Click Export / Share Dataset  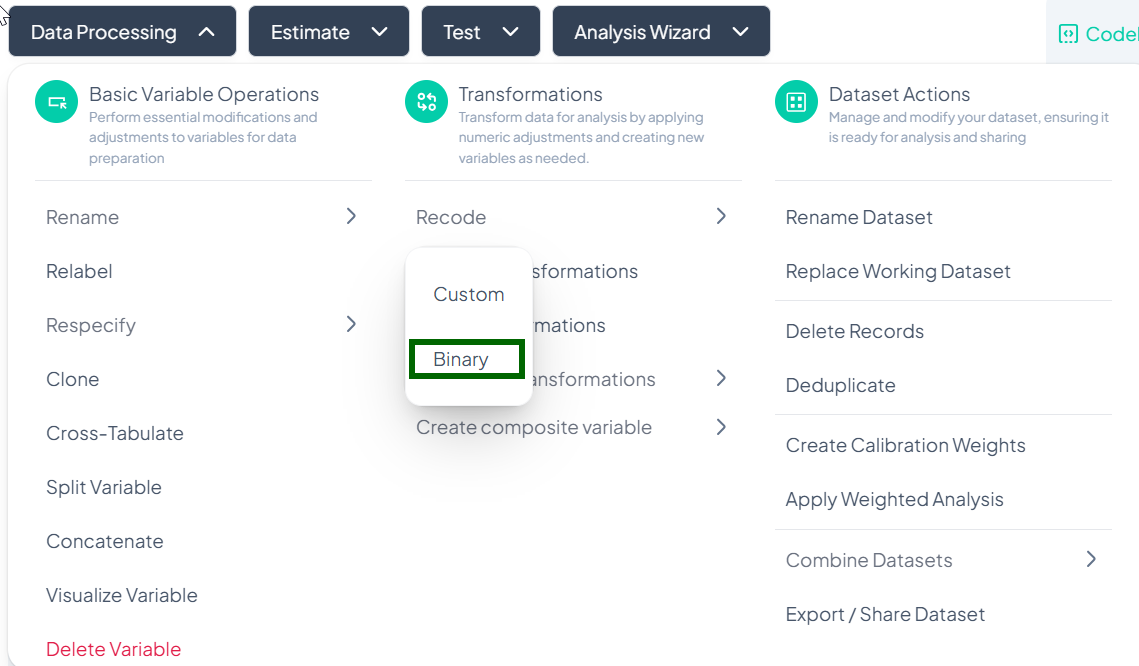click(885, 614)
